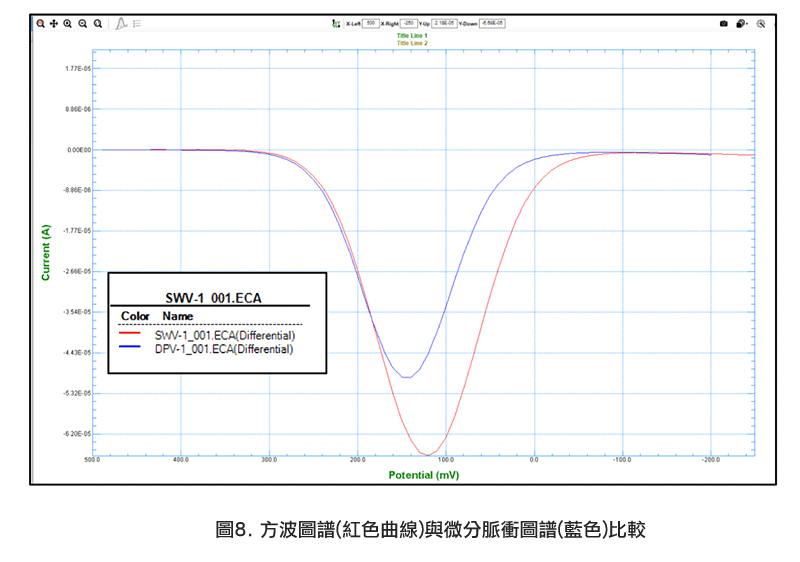Select the red zoom magnifier tool
800x562 pixels.
coord(40,22)
